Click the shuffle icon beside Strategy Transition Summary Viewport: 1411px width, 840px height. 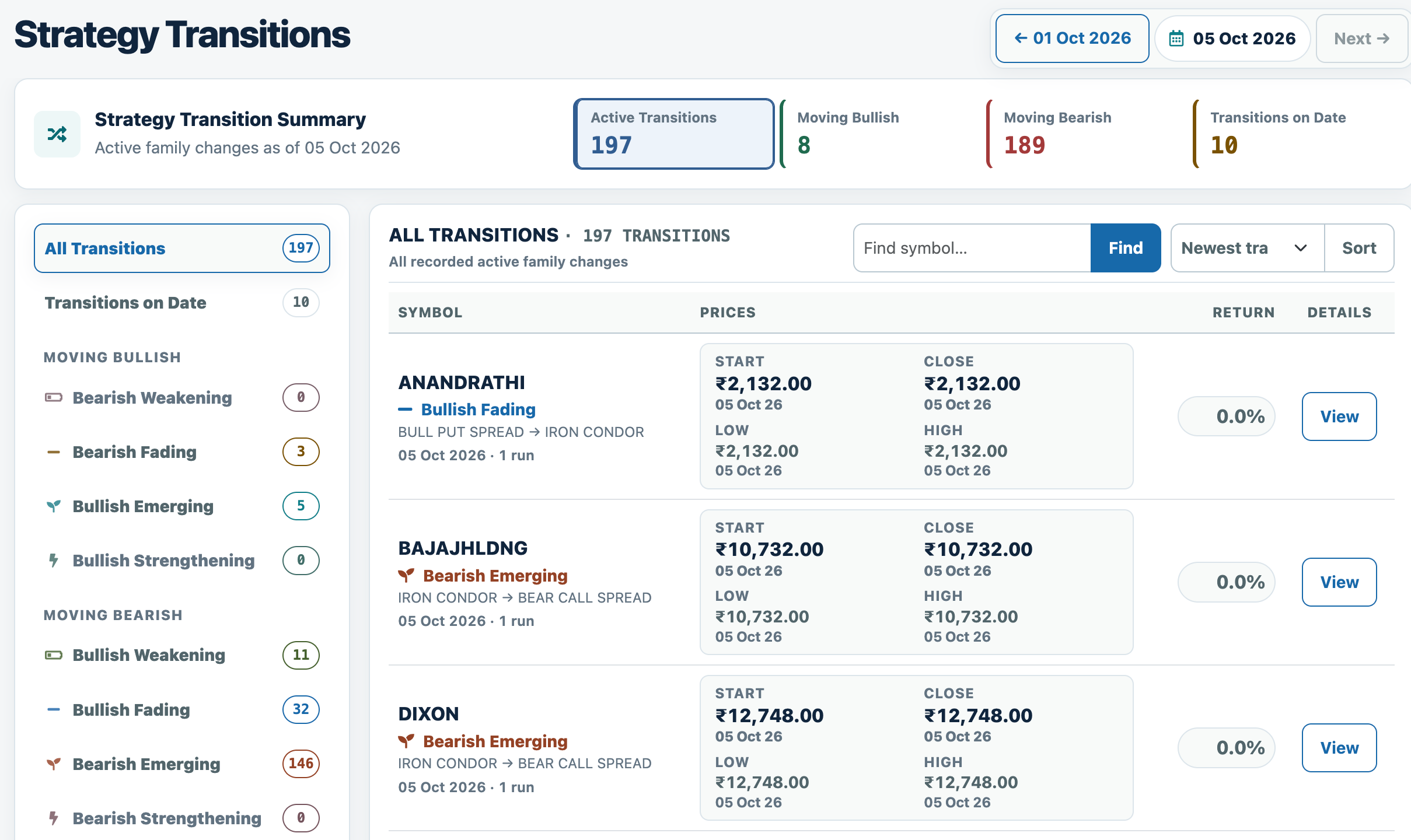click(x=57, y=134)
